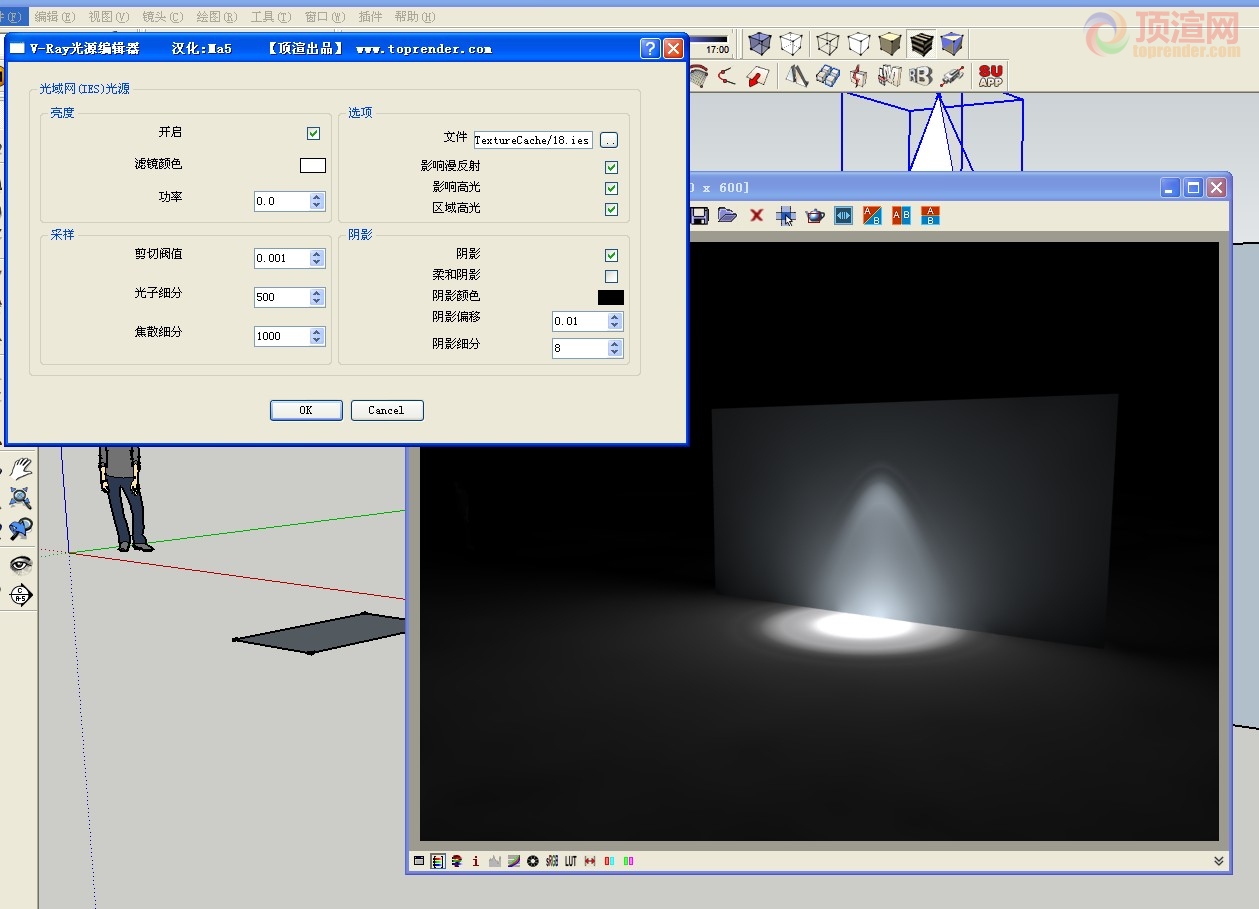Click the 文件 IES file path field
The height and width of the screenshot is (909, 1259).
(533, 140)
